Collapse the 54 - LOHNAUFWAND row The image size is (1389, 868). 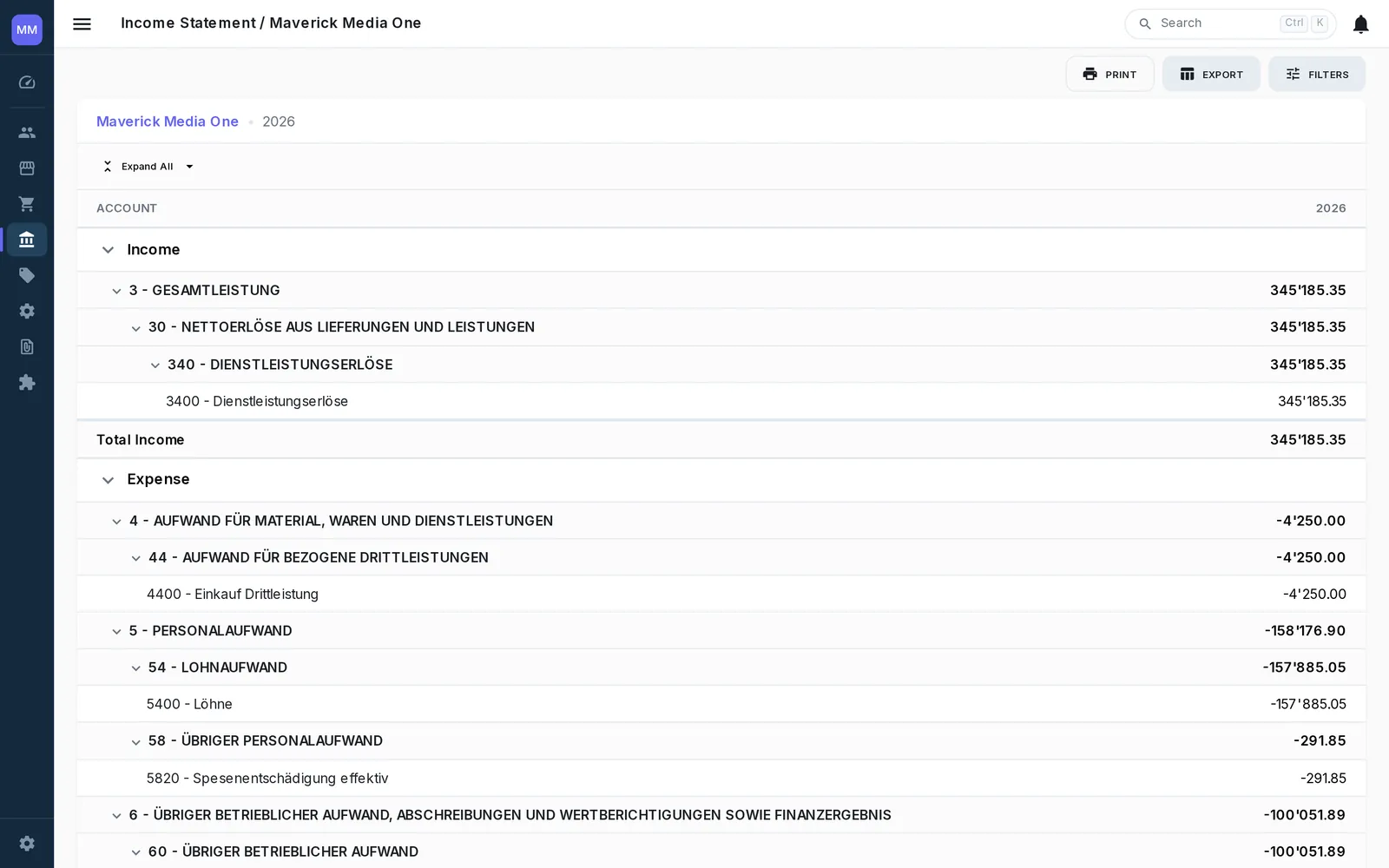(135, 668)
